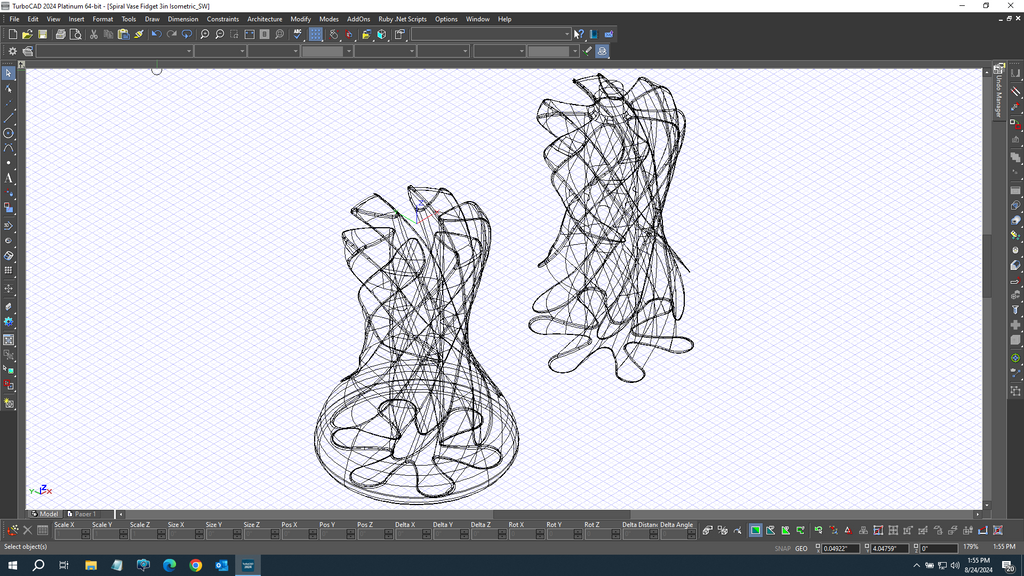Click the horizontal scrollbar thumb
This screenshot has width=1024, height=576.
(x=562, y=514)
